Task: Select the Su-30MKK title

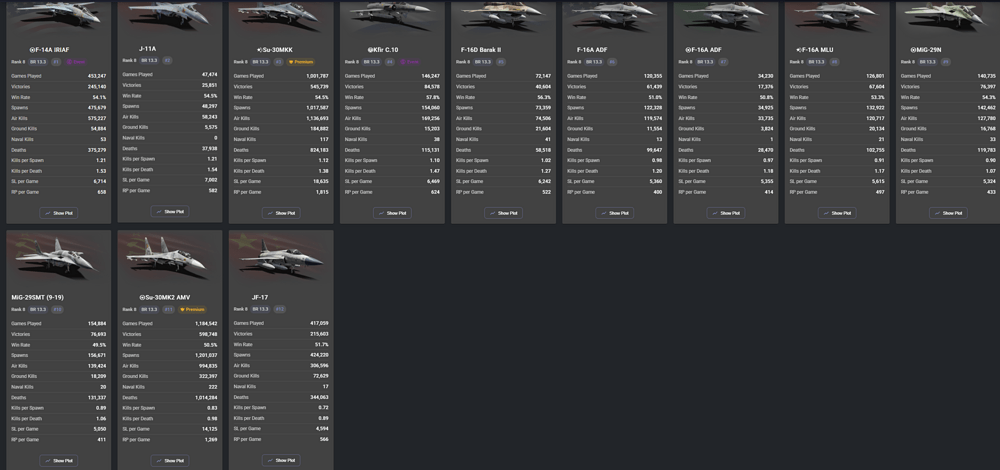Action: click(x=275, y=50)
